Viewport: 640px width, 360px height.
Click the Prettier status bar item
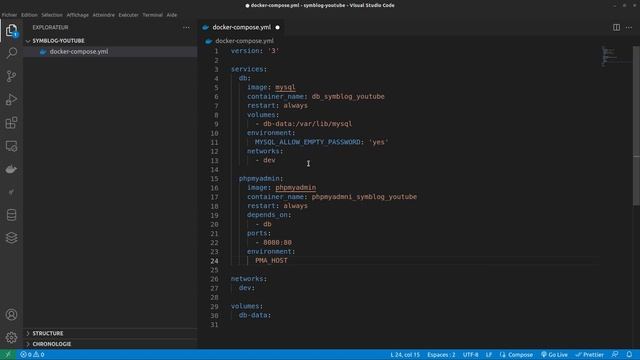589,355
